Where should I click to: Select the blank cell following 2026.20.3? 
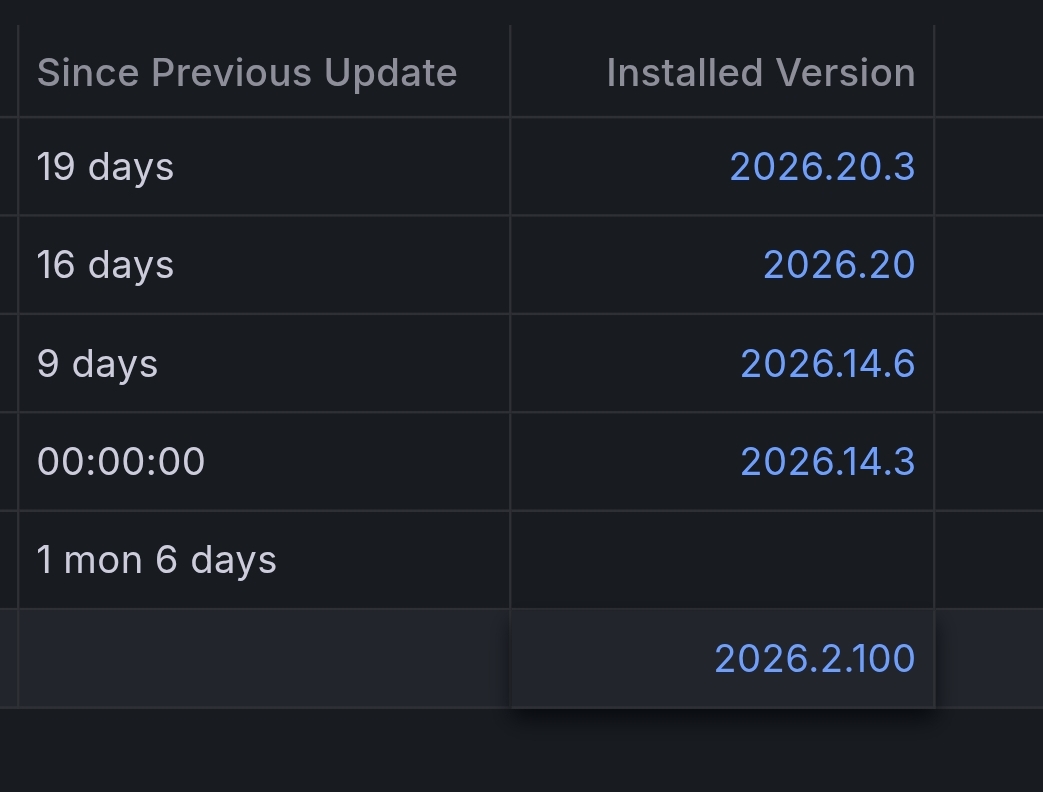coord(989,166)
